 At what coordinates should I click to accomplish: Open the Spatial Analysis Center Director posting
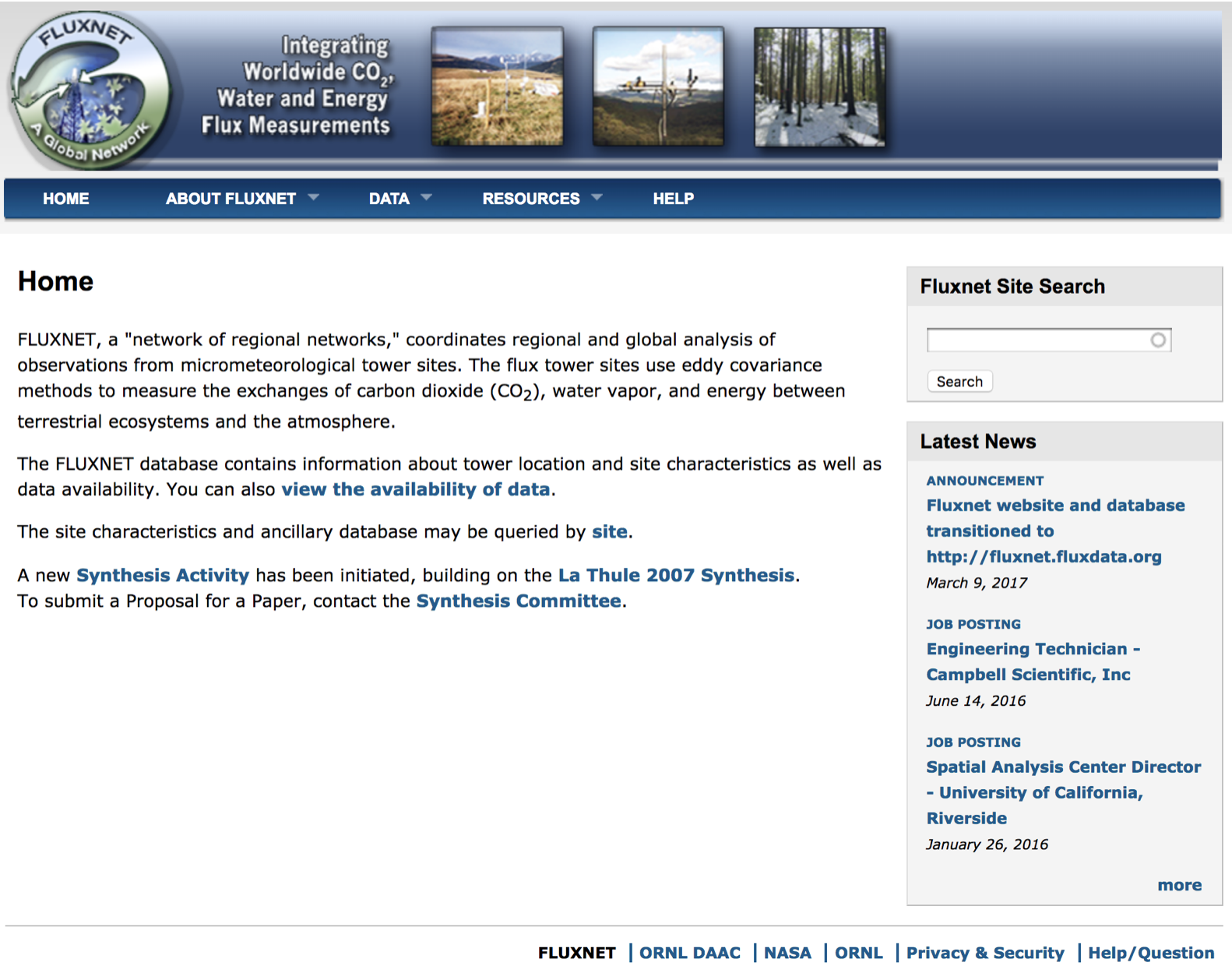(x=1064, y=792)
